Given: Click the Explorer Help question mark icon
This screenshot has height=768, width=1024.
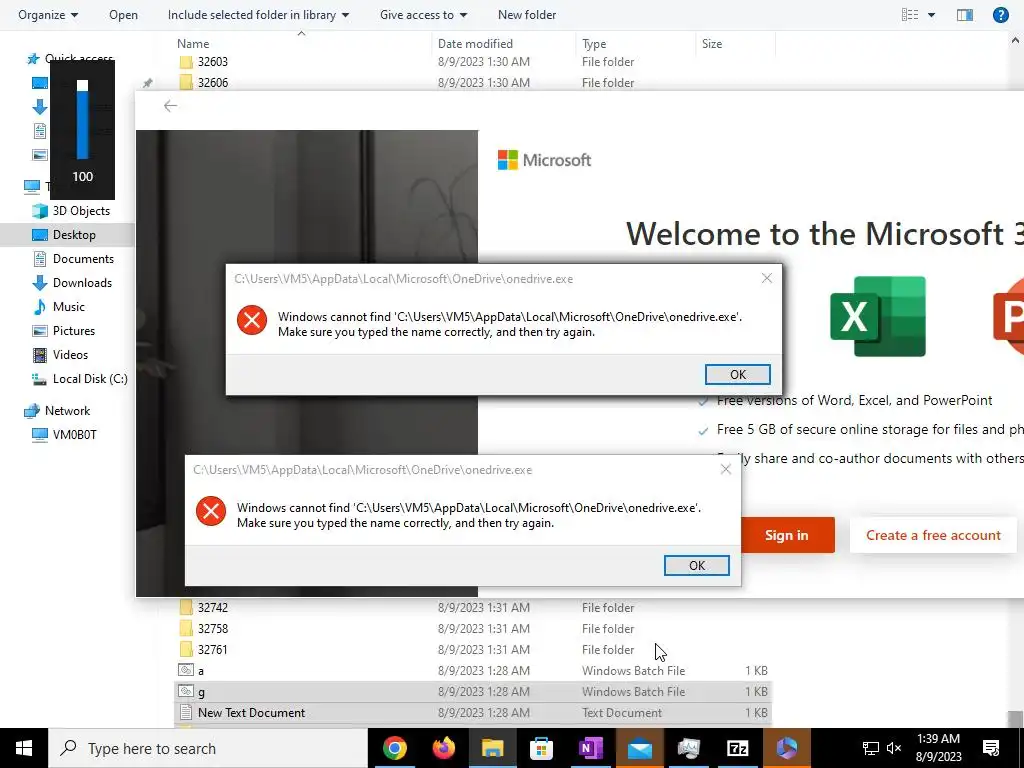Looking at the screenshot, I should (x=1000, y=14).
